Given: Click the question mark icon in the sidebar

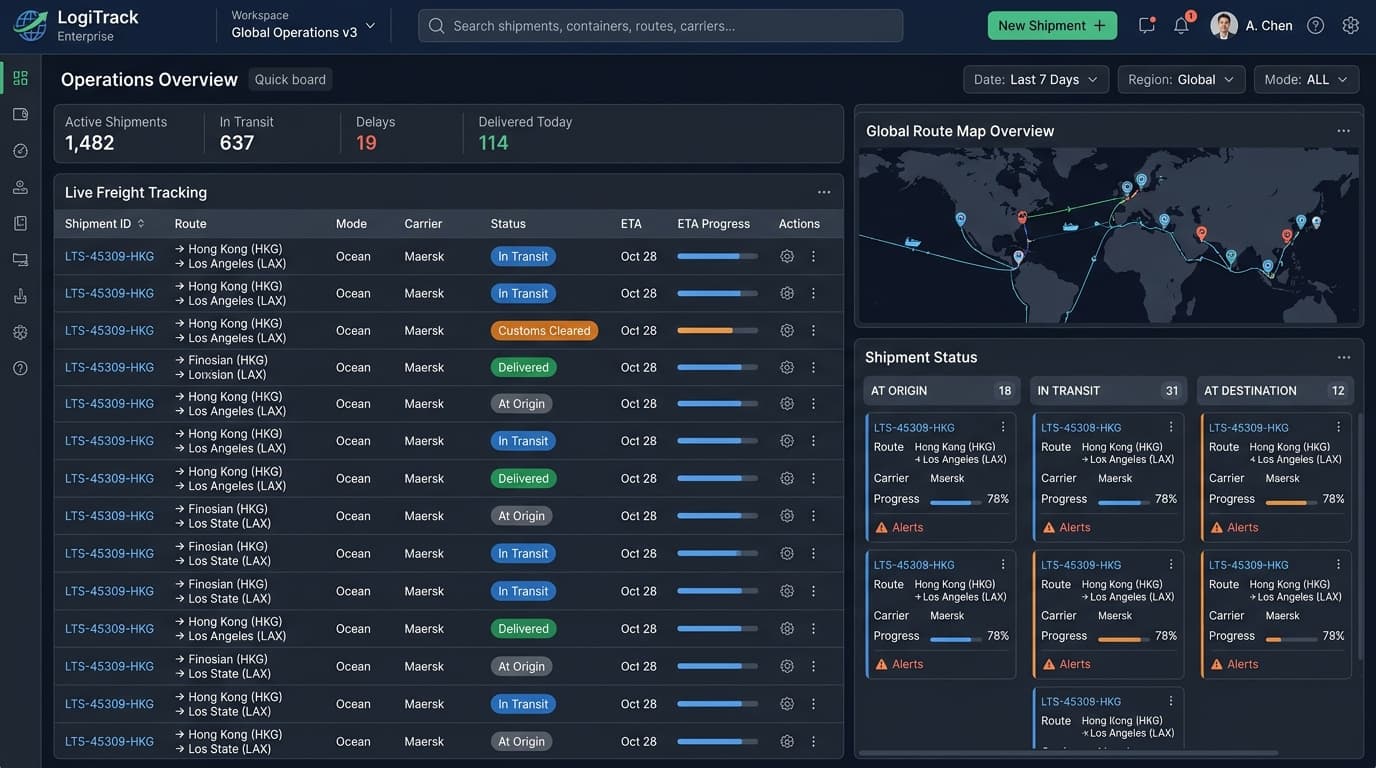Looking at the screenshot, I should (x=20, y=368).
